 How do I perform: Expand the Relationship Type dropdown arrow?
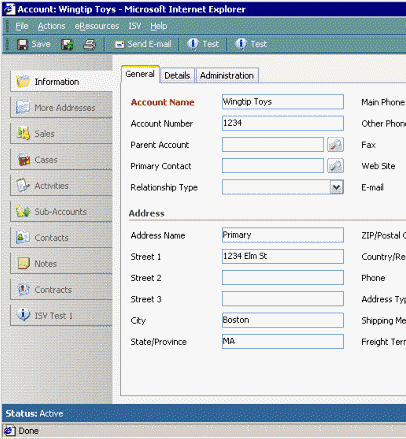click(x=336, y=187)
